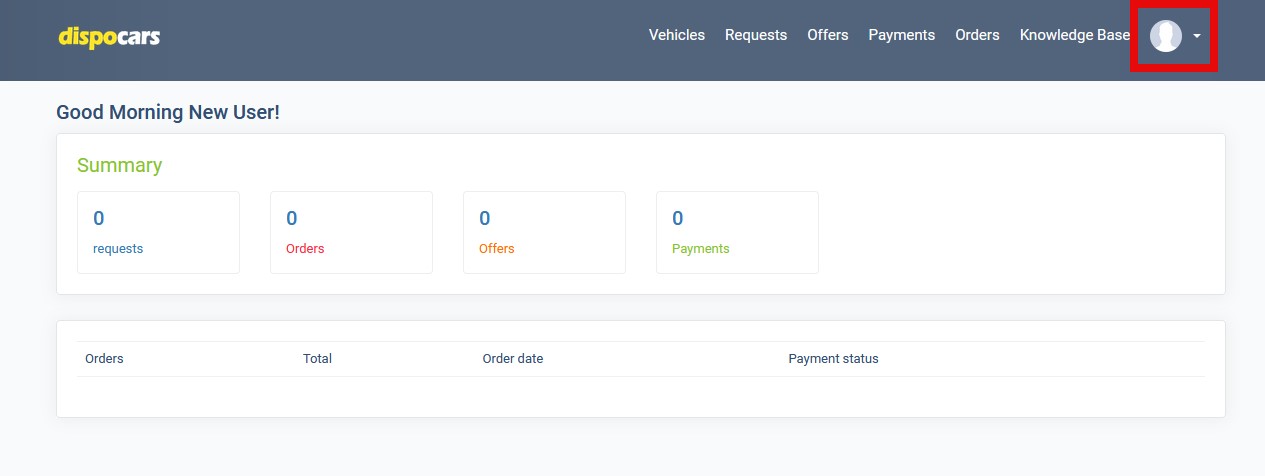Open the Knowledge Base nav item
The height and width of the screenshot is (476, 1265).
1074,35
